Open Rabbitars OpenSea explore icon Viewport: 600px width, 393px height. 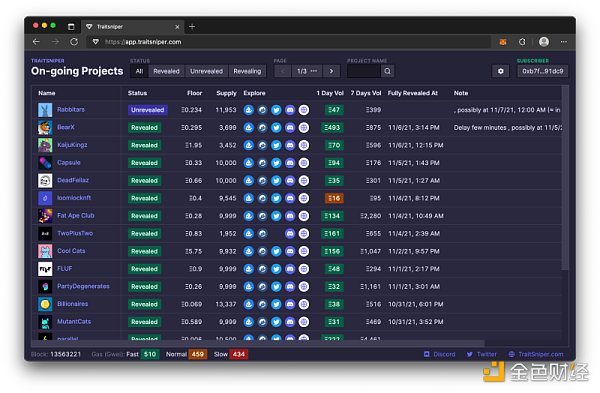point(249,110)
